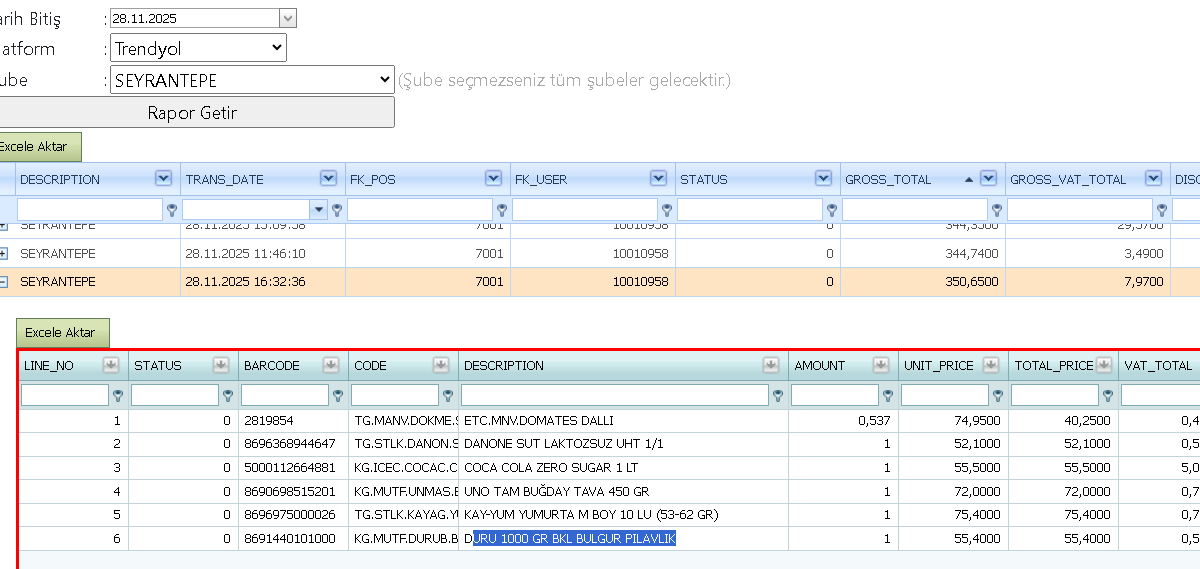Click funnel icon beside LINE_NO filter box
1200x569 pixels.
pos(118,395)
